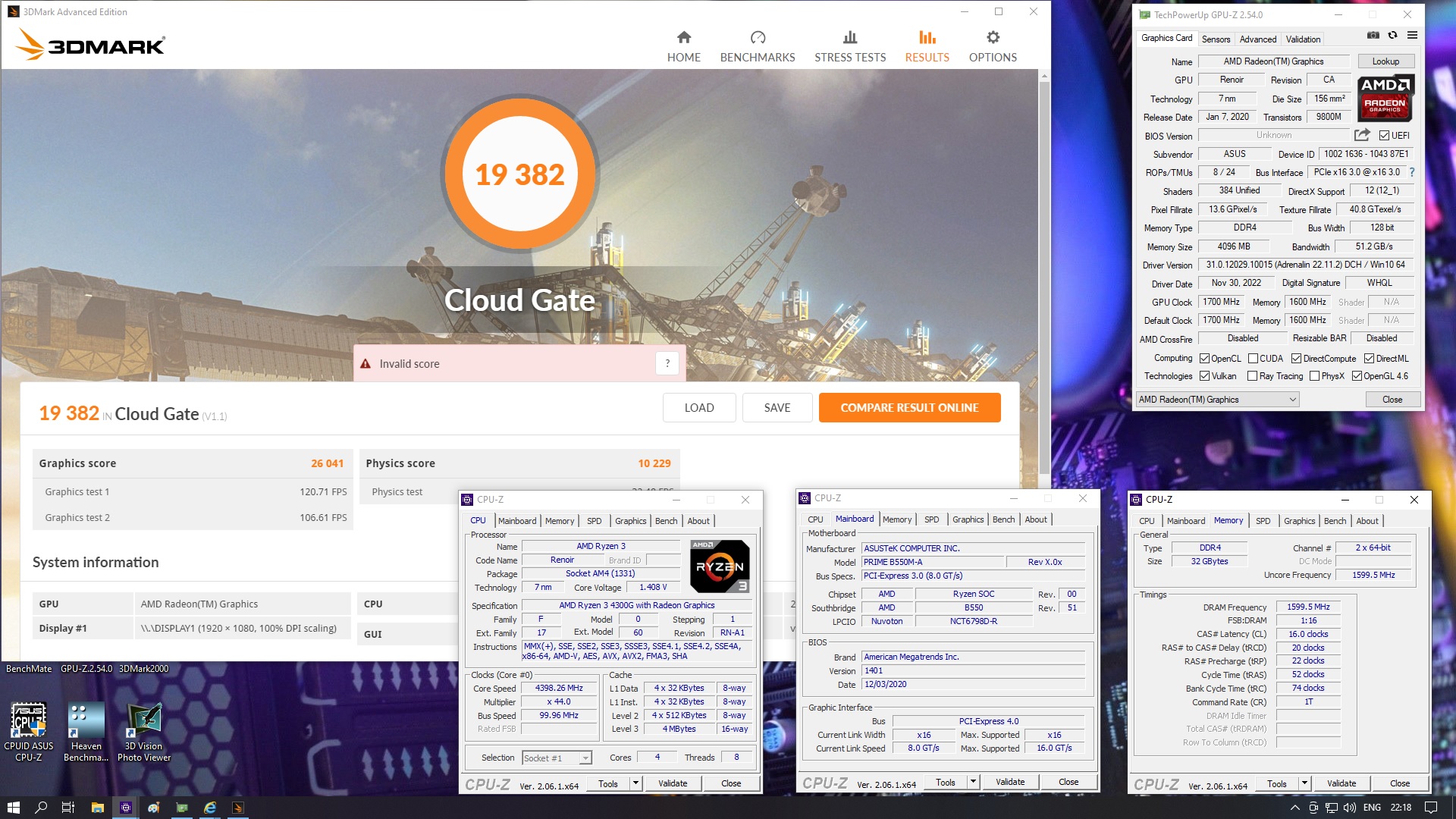Toggle OpenGL 4.6 checkbox in GPU-Z

[1357, 376]
